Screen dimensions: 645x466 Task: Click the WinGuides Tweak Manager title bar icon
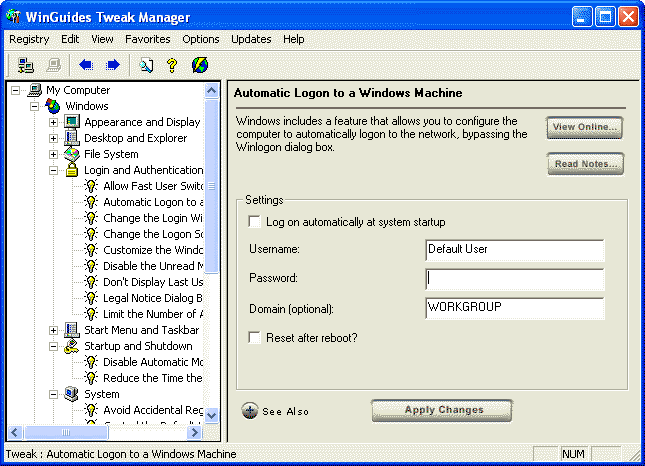[x=13, y=17]
